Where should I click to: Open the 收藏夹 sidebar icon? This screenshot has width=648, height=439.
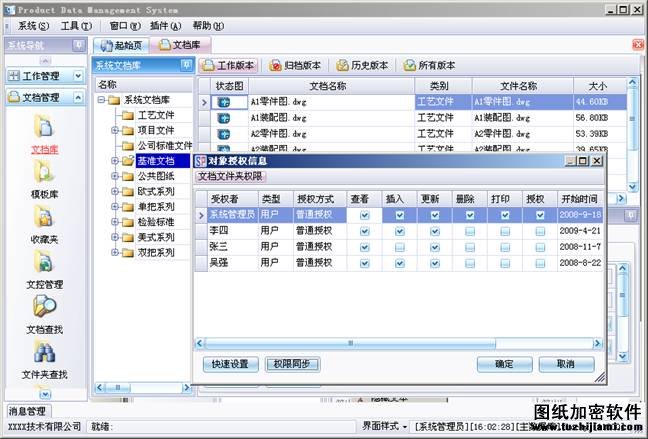tap(44, 216)
